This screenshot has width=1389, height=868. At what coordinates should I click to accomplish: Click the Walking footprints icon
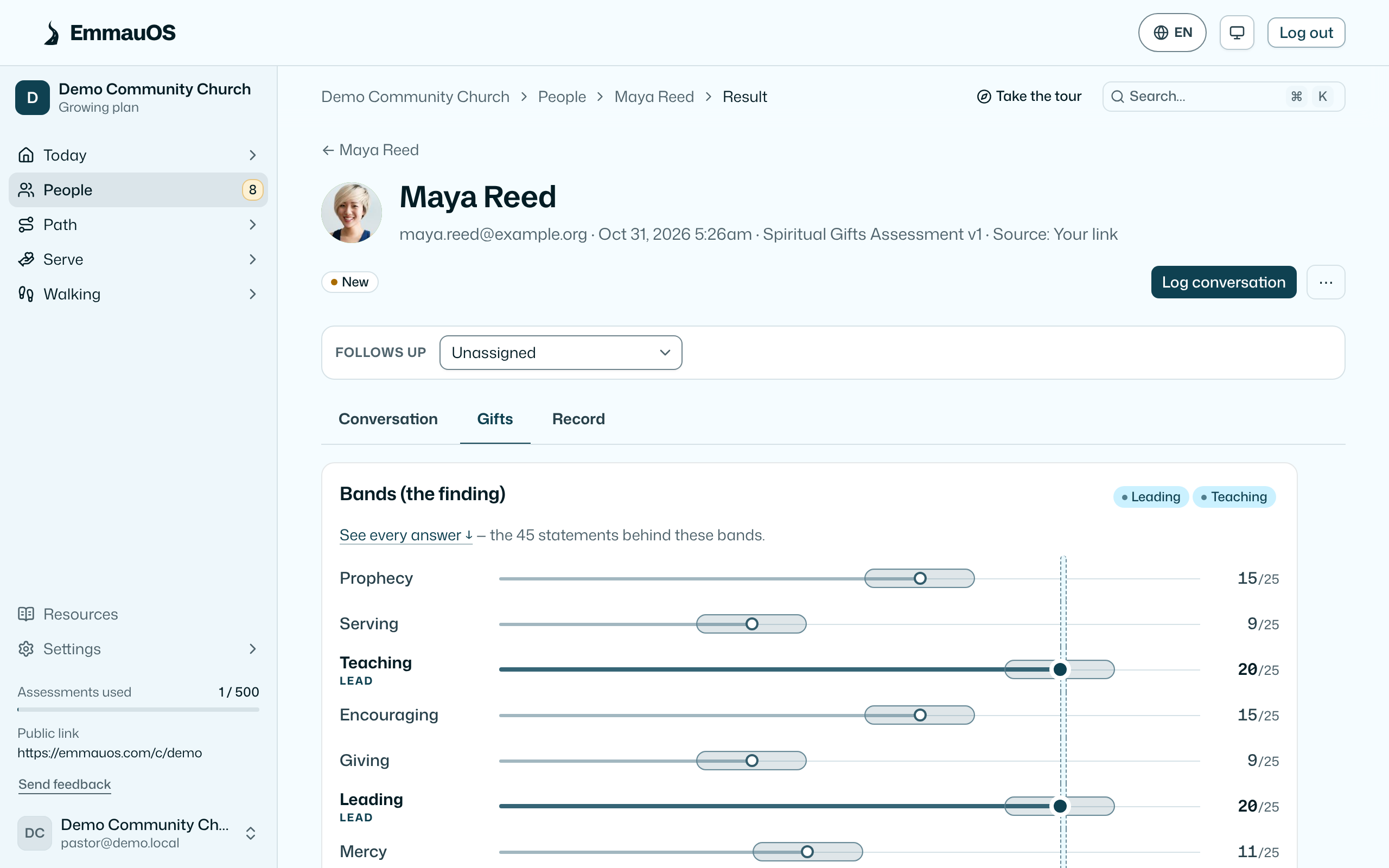point(26,294)
